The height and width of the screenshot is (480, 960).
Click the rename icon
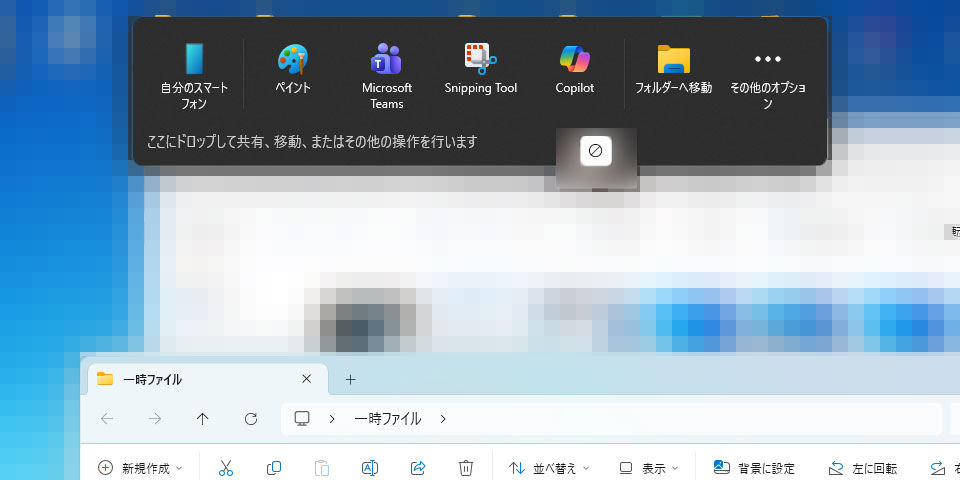pos(369,467)
